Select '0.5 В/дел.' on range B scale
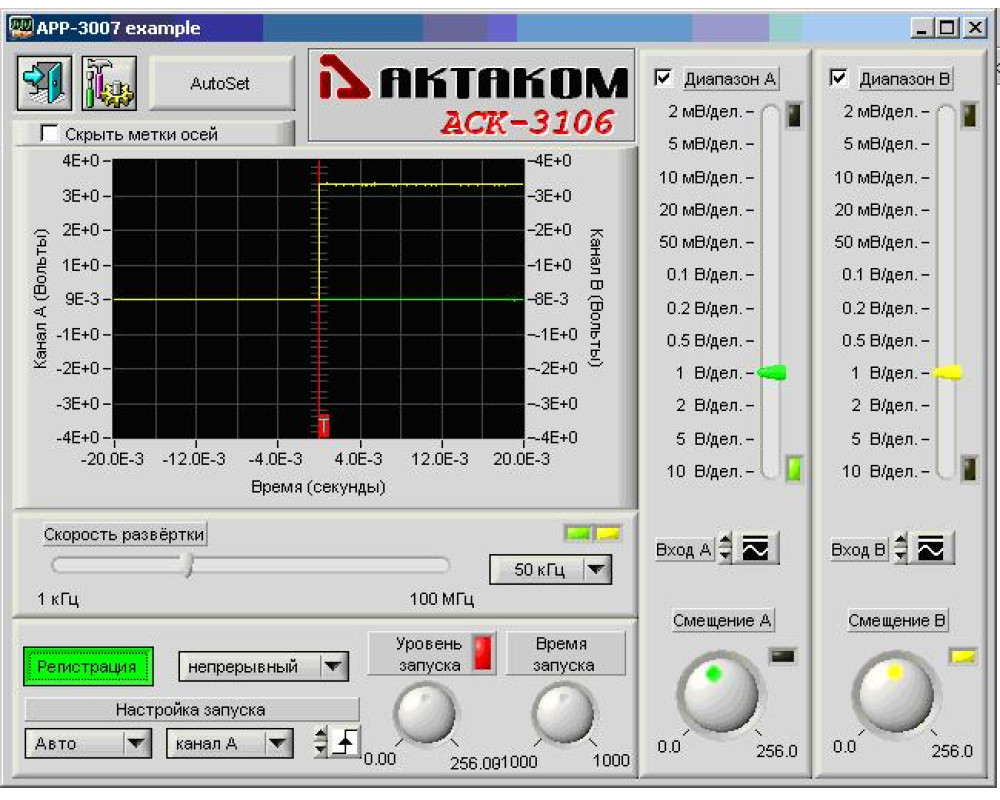 880,341
